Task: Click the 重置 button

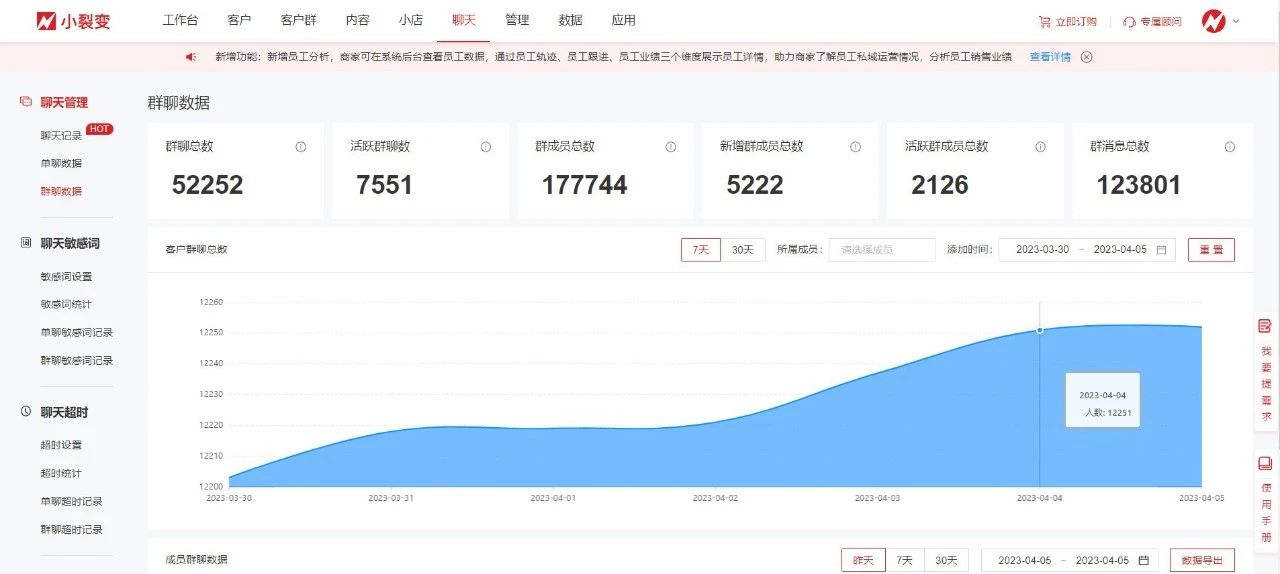Action: [1211, 250]
